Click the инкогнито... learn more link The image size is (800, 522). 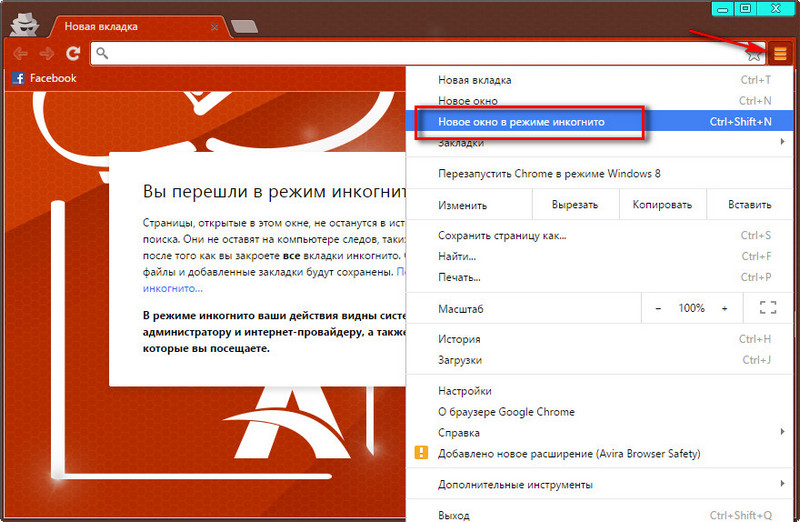tap(172, 288)
